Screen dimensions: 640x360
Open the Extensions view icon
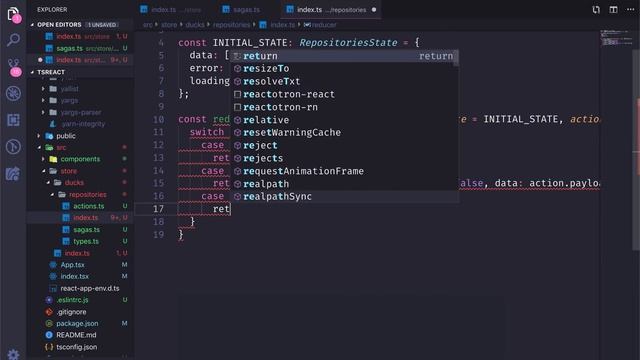[13, 120]
